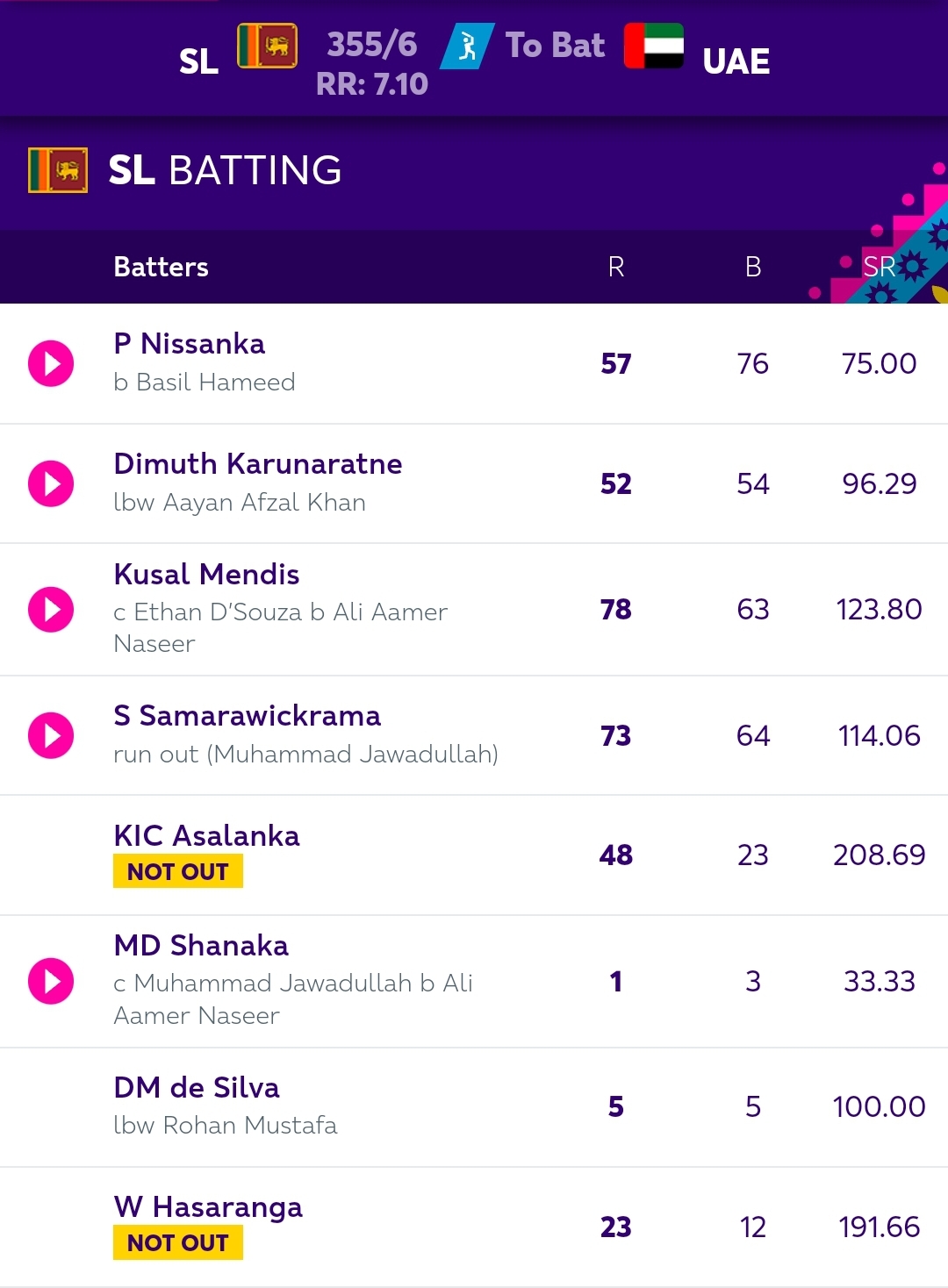Play S Samarawickrama run out video
Viewport: 948px width, 1288px height.
pyautogui.click(x=51, y=735)
